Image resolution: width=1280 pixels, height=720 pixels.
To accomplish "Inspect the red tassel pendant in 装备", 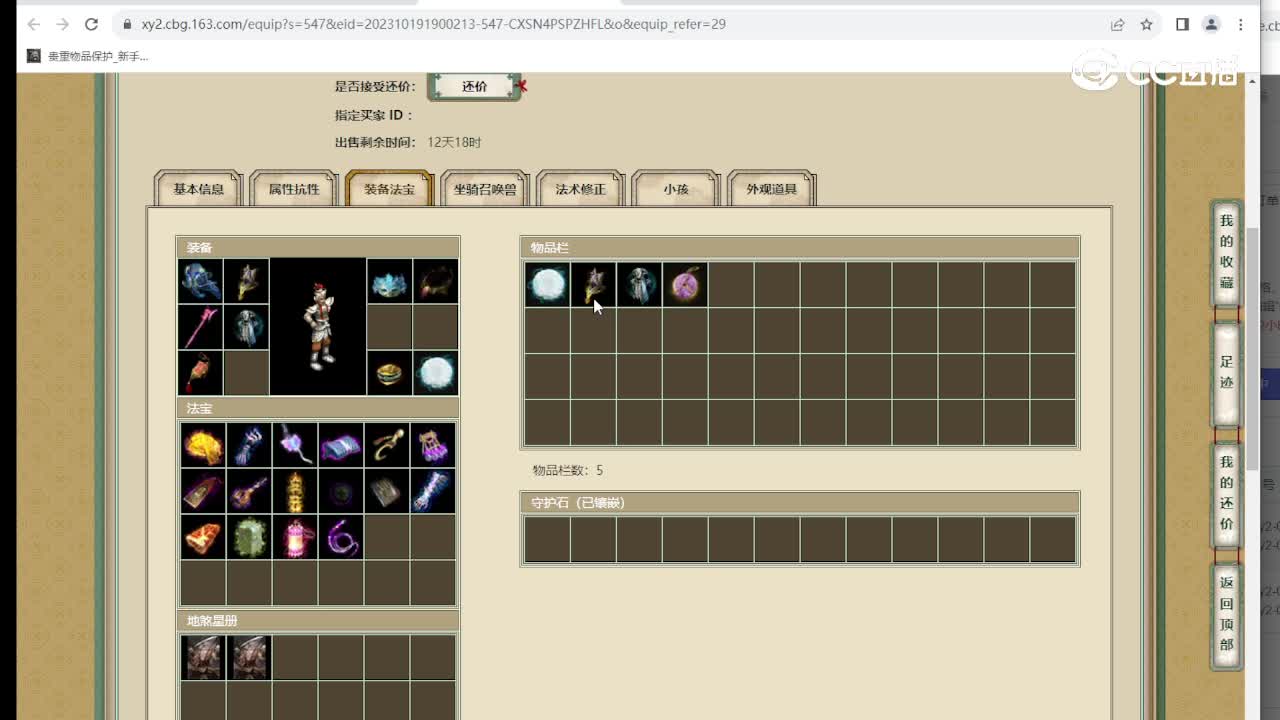I will tap(201, 373).
